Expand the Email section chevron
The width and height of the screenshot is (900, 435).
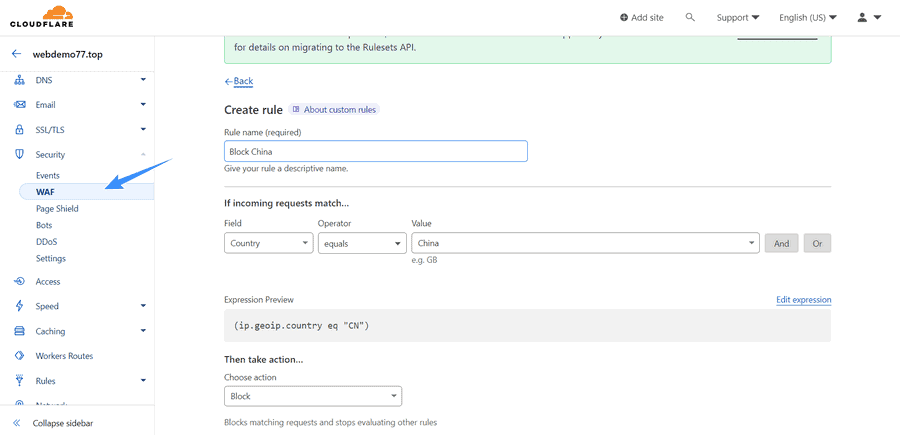[143, 105]
